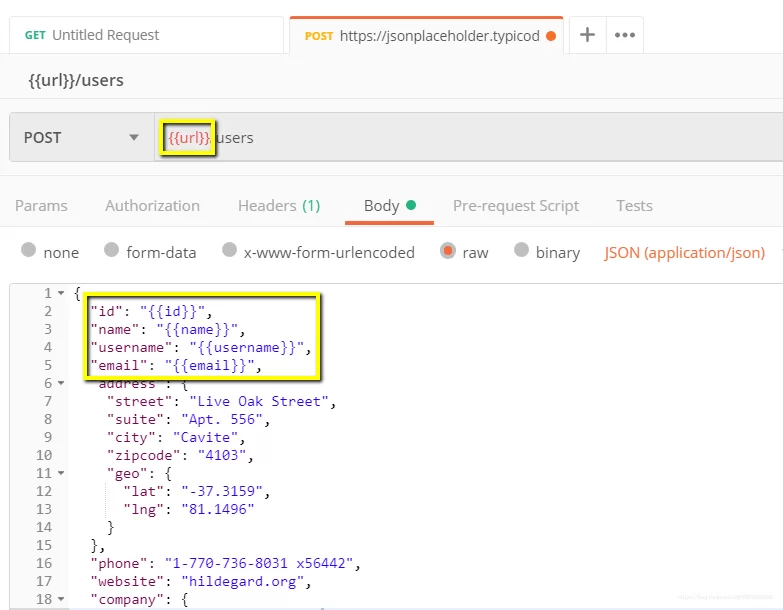Open the Tests tab
Screen dimensions: 783x610
click(x=634, y=206)
